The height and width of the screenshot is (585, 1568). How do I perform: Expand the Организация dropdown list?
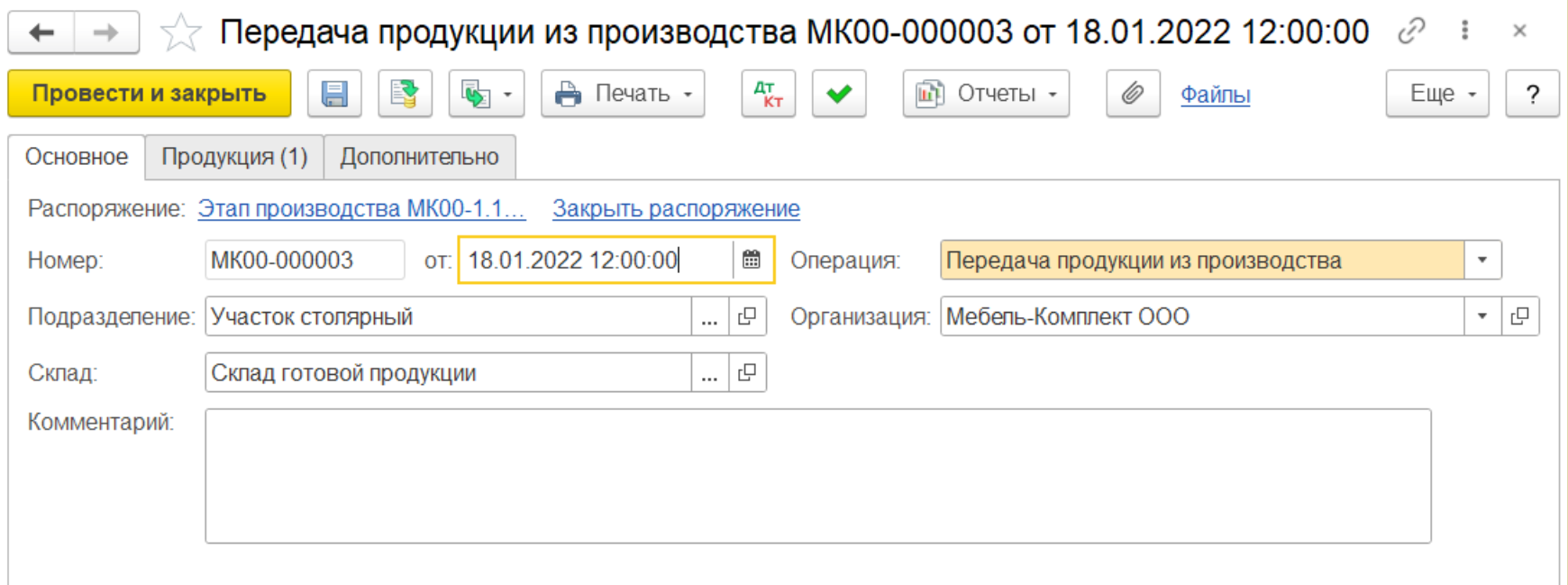(1482, 316)
